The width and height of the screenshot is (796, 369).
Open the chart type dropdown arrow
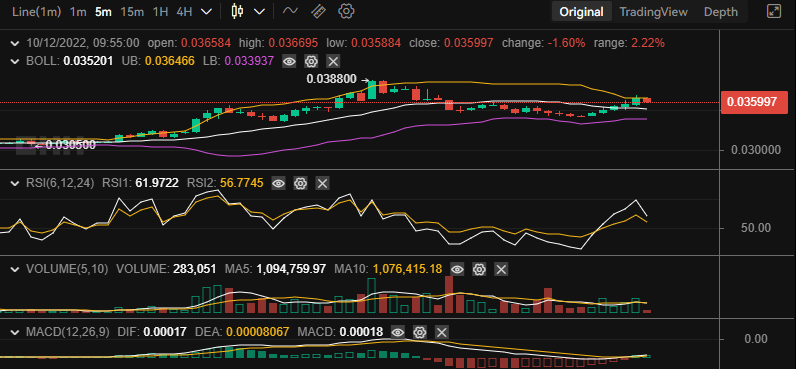tap(259, 12)
